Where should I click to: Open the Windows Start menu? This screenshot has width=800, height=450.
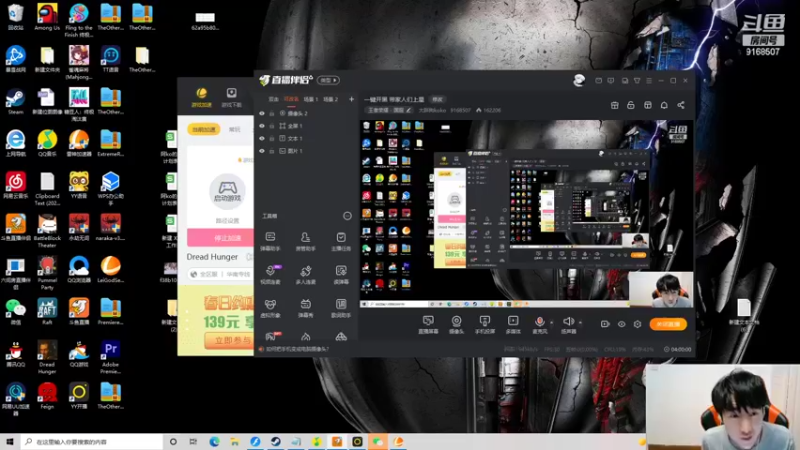coord(10,441)
